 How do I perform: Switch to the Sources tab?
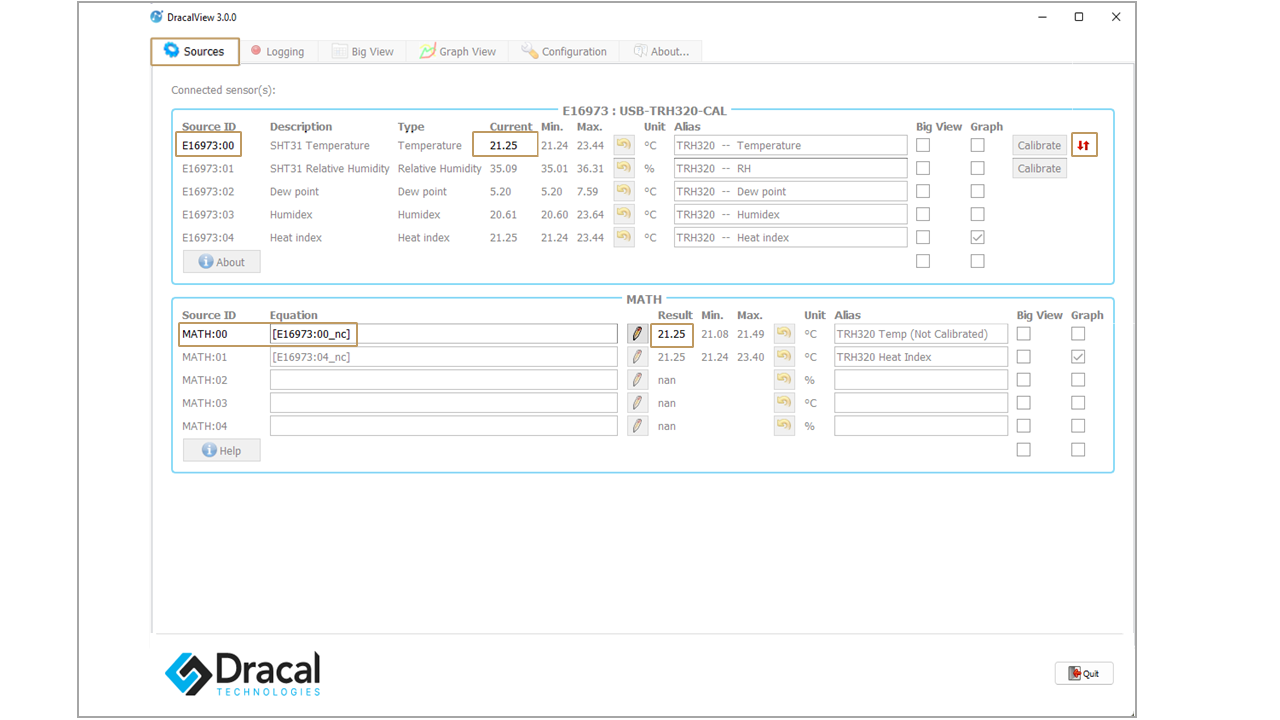pyautogui.click(x=195, y=51)
